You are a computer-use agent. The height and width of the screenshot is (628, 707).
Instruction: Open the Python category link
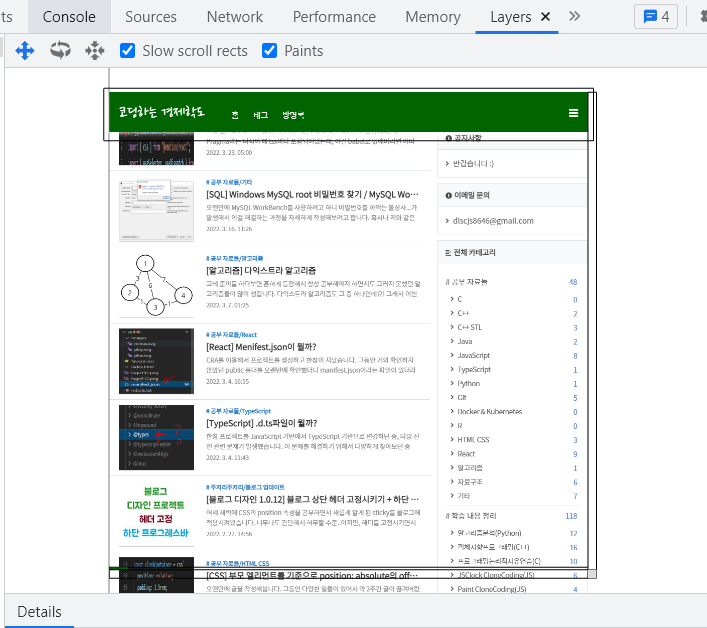click(468, 383)
